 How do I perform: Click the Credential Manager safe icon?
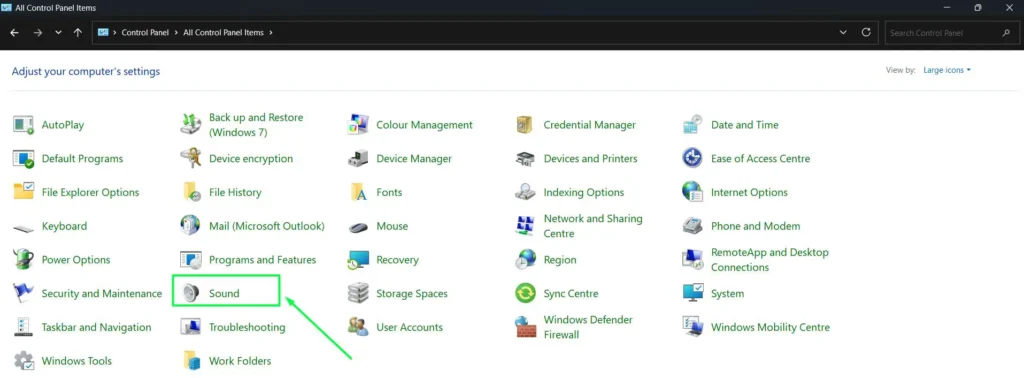click(x=525, y=125)
